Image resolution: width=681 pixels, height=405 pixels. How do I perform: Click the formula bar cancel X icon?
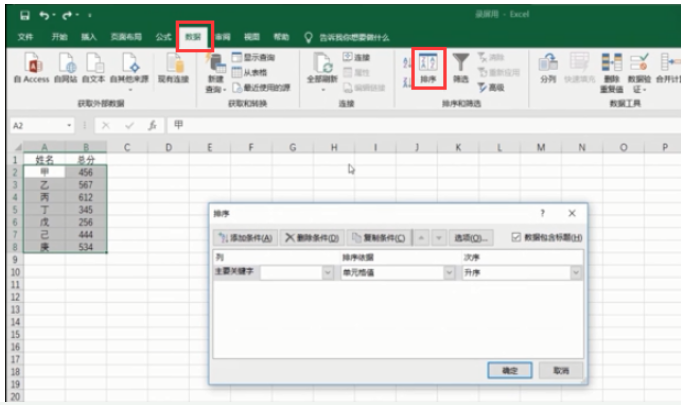[106, 125]
